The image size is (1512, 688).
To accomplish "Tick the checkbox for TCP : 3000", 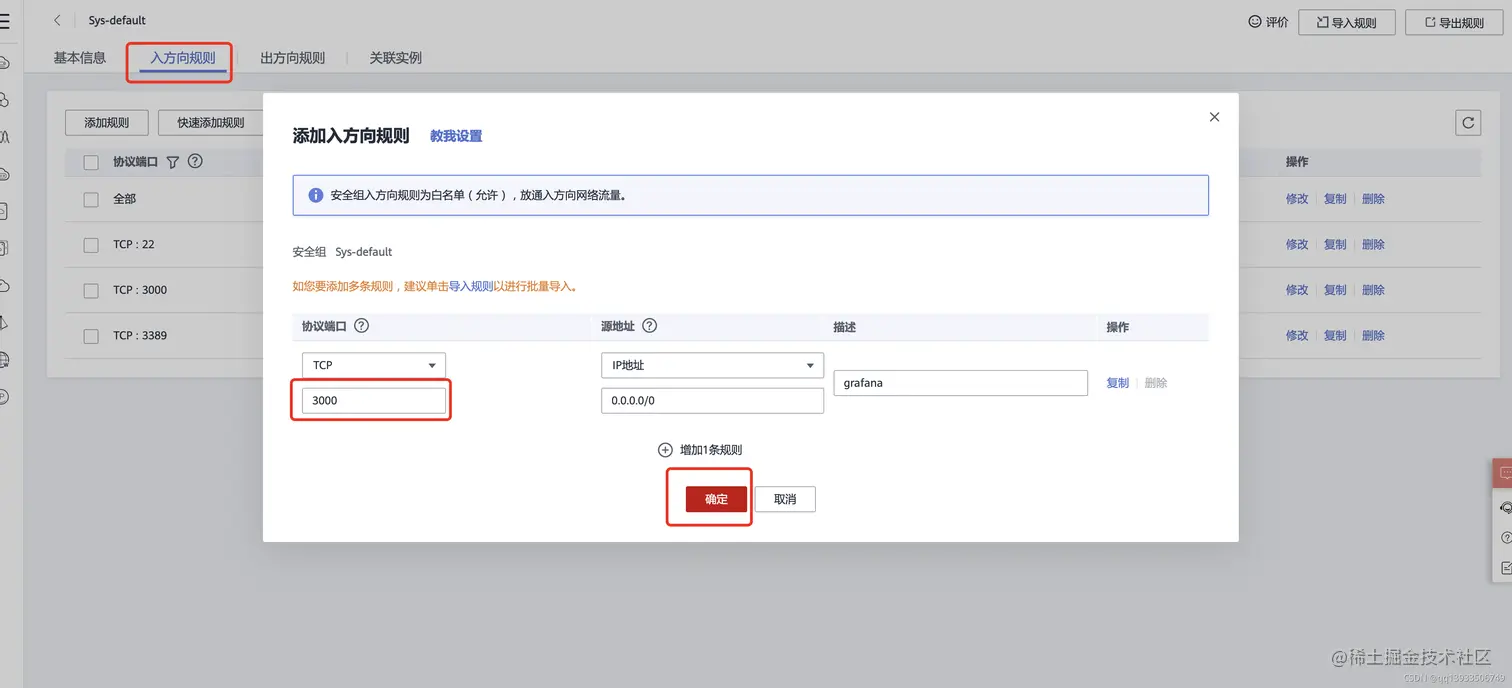I will point(91,290).
